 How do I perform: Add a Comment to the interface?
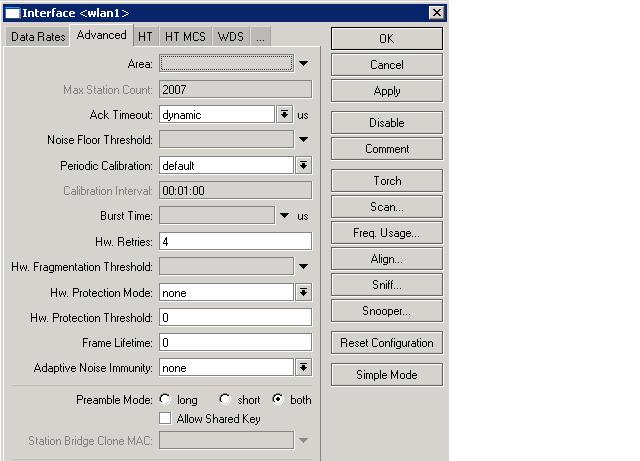(x=387, y=149)
